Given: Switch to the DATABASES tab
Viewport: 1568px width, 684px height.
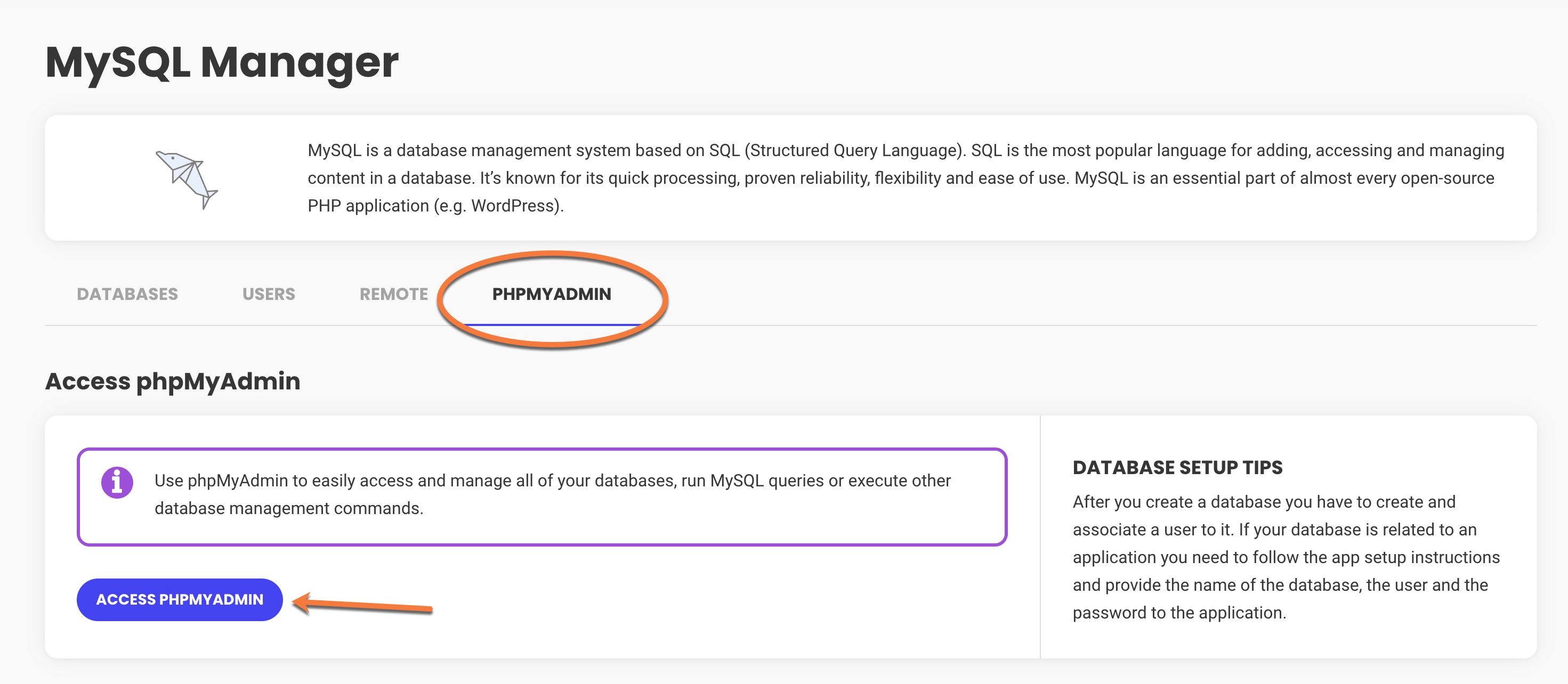Looking at the screenshot, I should 127,294.
